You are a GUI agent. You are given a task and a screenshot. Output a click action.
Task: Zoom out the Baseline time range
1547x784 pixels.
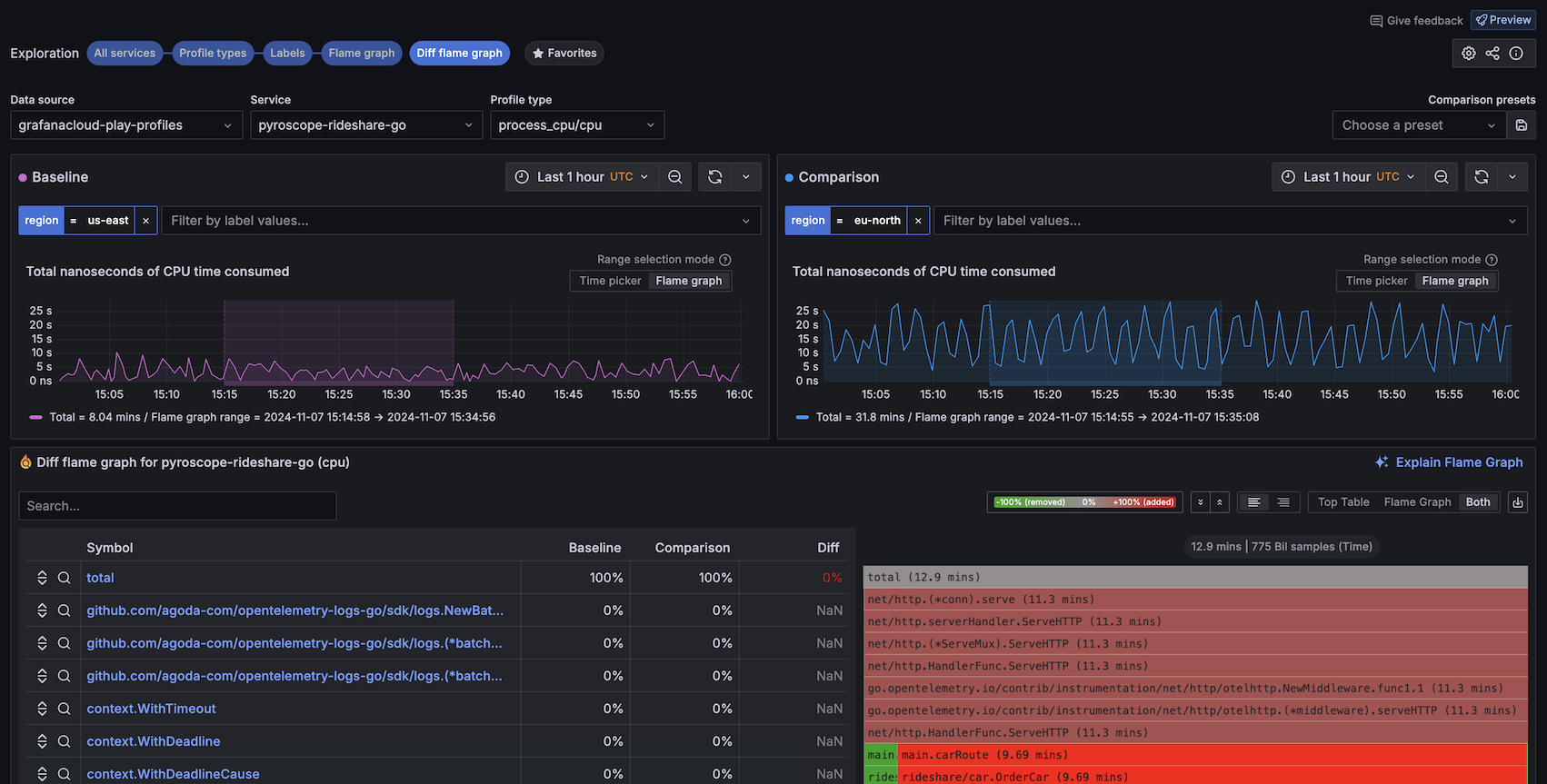click(x=674, y=177)
